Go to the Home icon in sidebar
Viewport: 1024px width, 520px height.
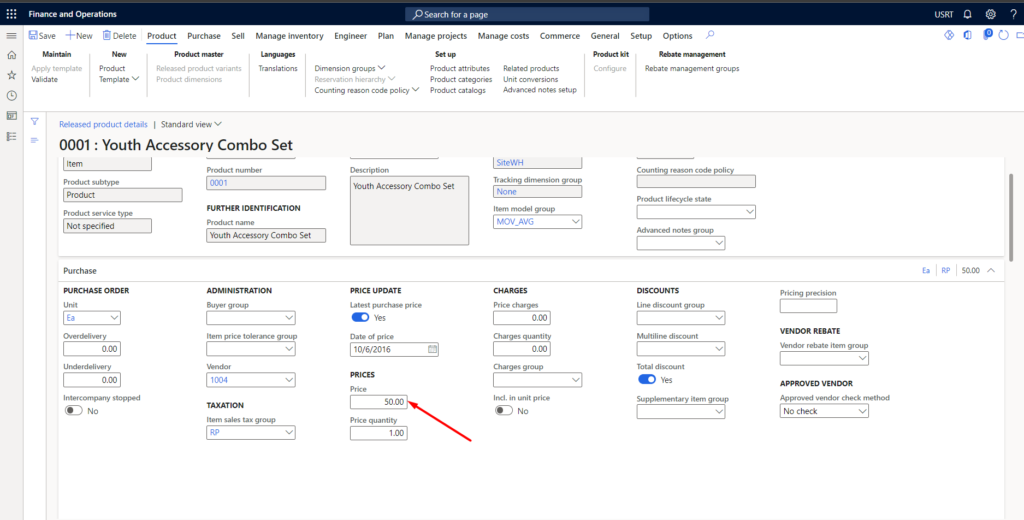tap(11, 56)
